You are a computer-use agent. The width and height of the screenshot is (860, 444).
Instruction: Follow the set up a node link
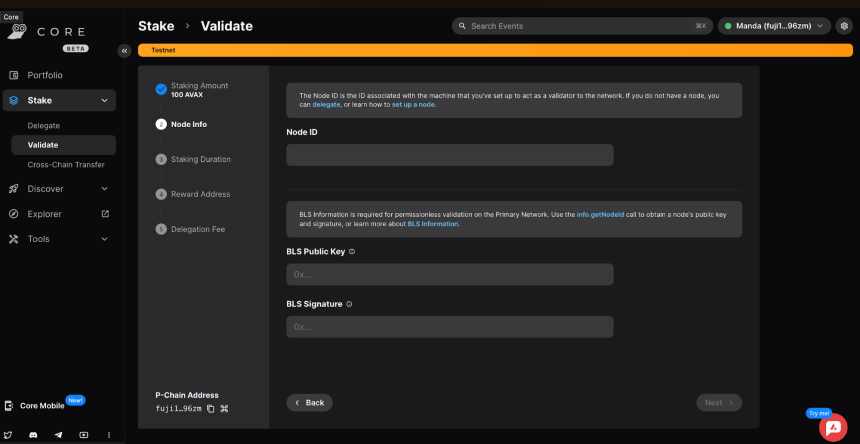coord(414,105)
